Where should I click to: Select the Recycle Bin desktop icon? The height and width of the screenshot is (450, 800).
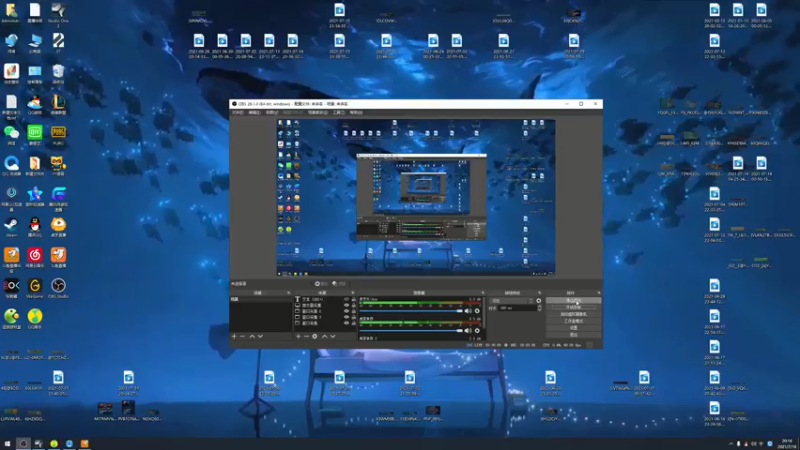(58, 74)
